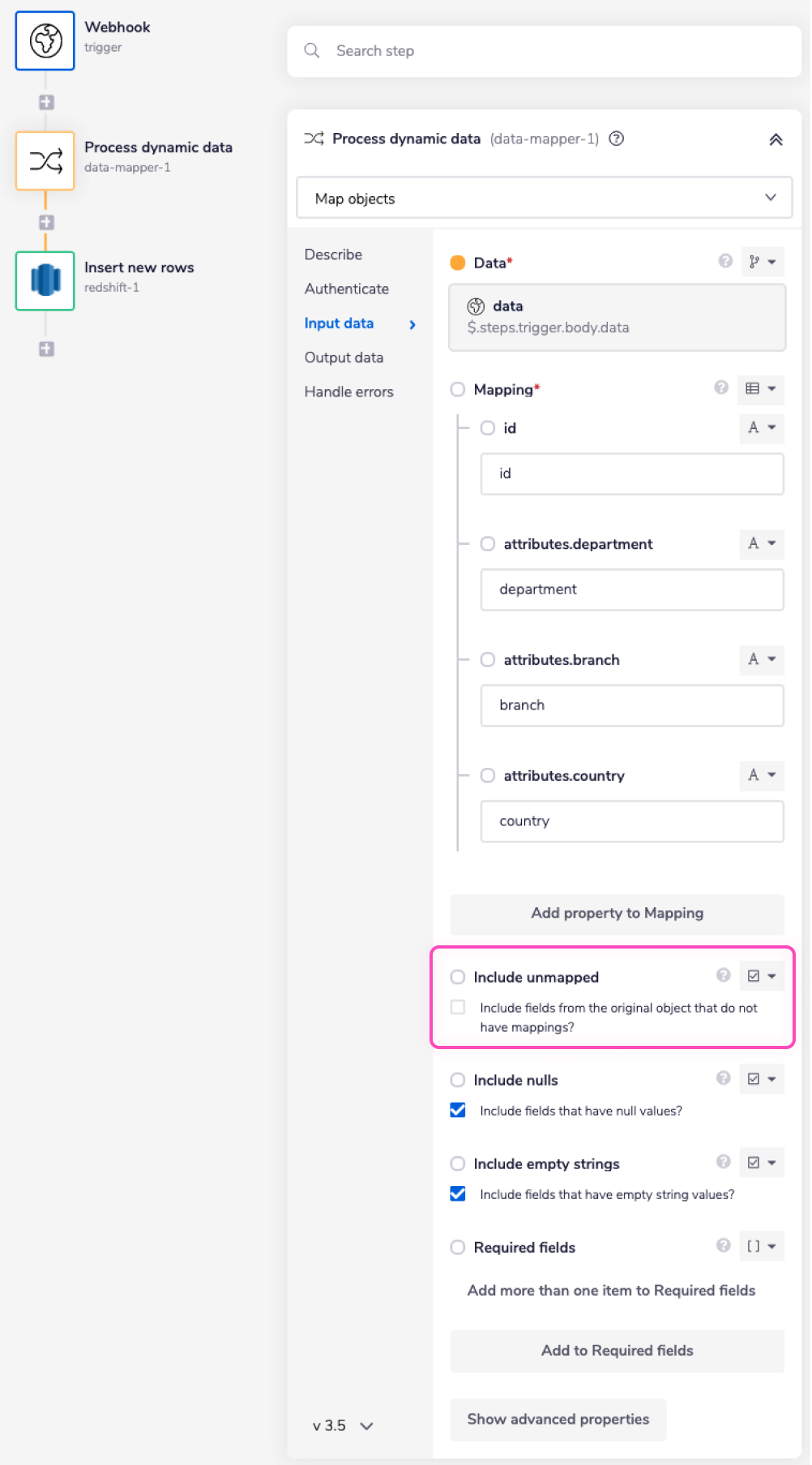Click the help icon beside the step title
812x1465 pixels.
coord(616,139)
